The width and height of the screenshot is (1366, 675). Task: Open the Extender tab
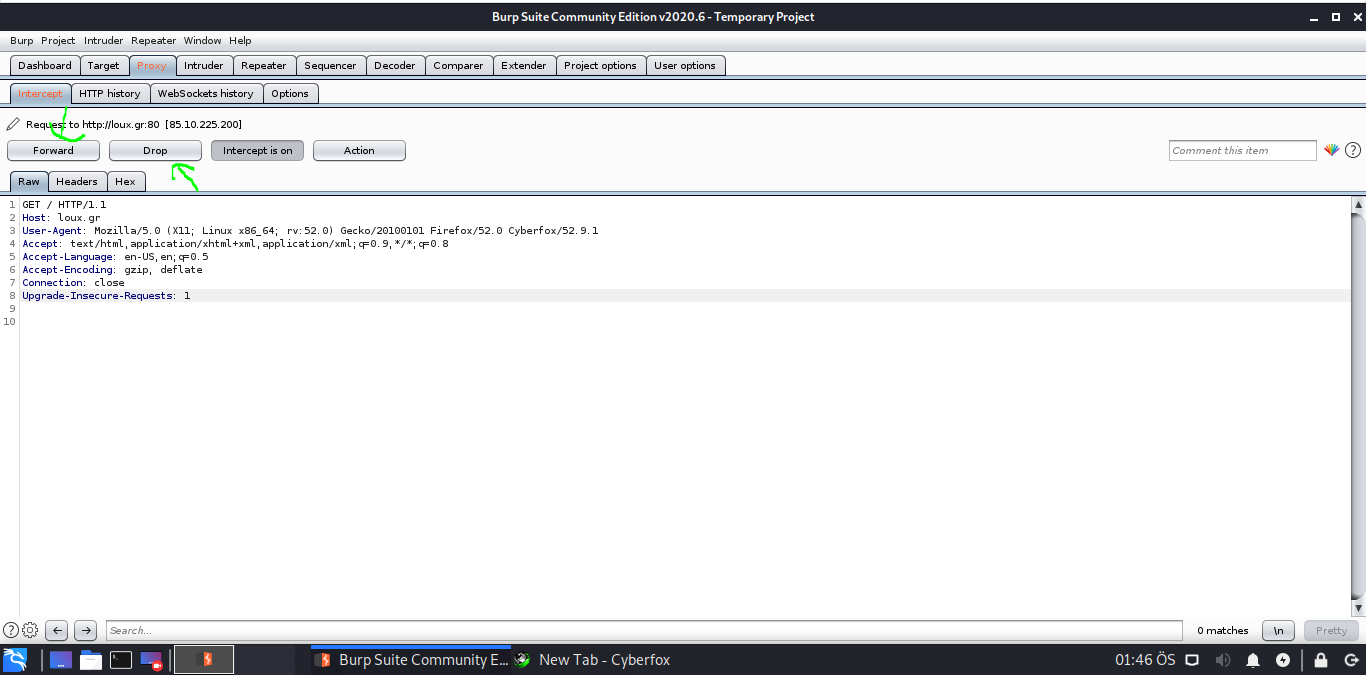pos(524,66)
